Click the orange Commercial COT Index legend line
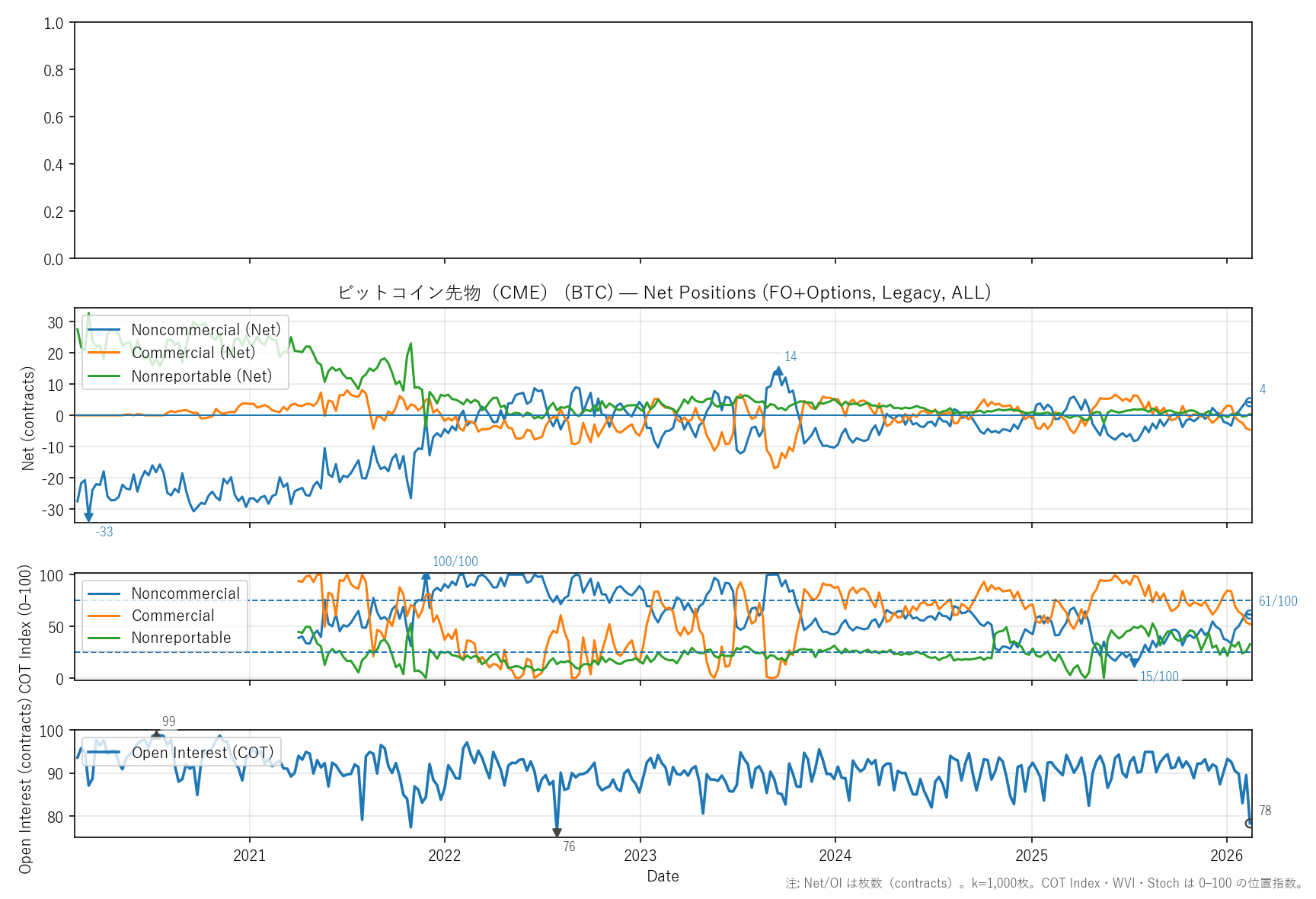 (x=104, y=616)
